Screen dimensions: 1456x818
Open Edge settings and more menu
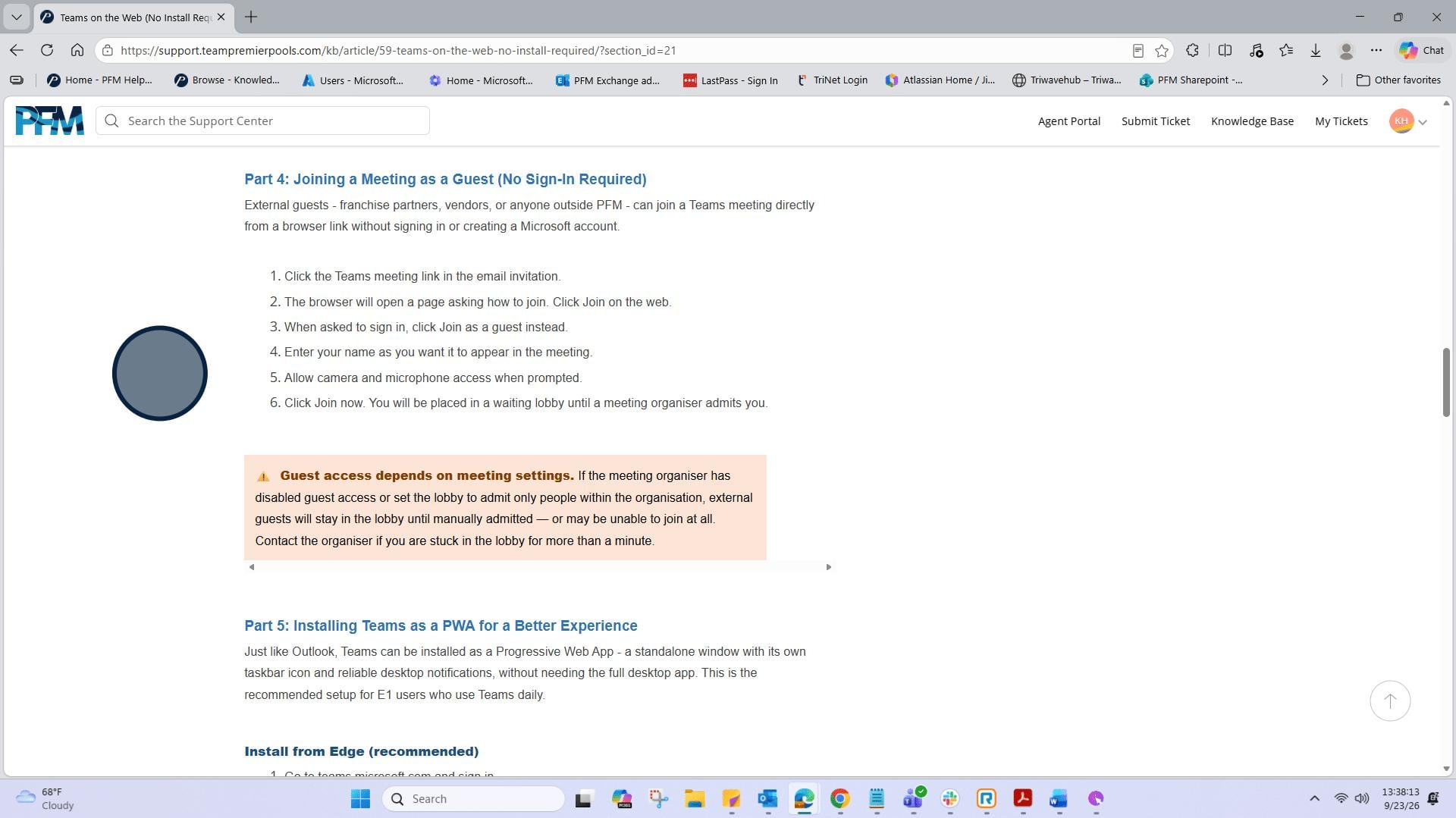(1376, 50)
